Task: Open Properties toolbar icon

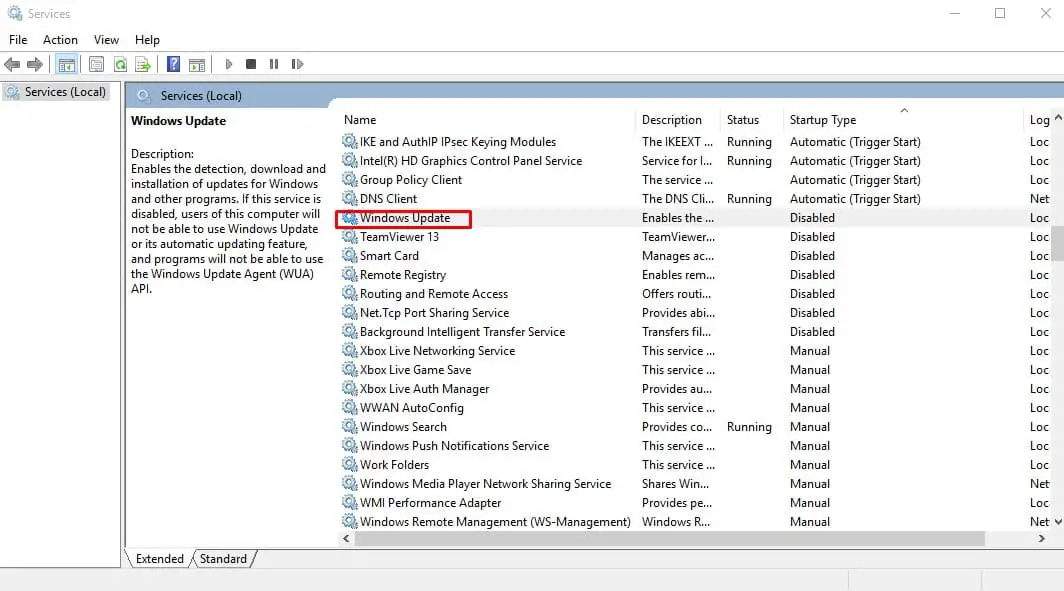Action: [96, 64]
